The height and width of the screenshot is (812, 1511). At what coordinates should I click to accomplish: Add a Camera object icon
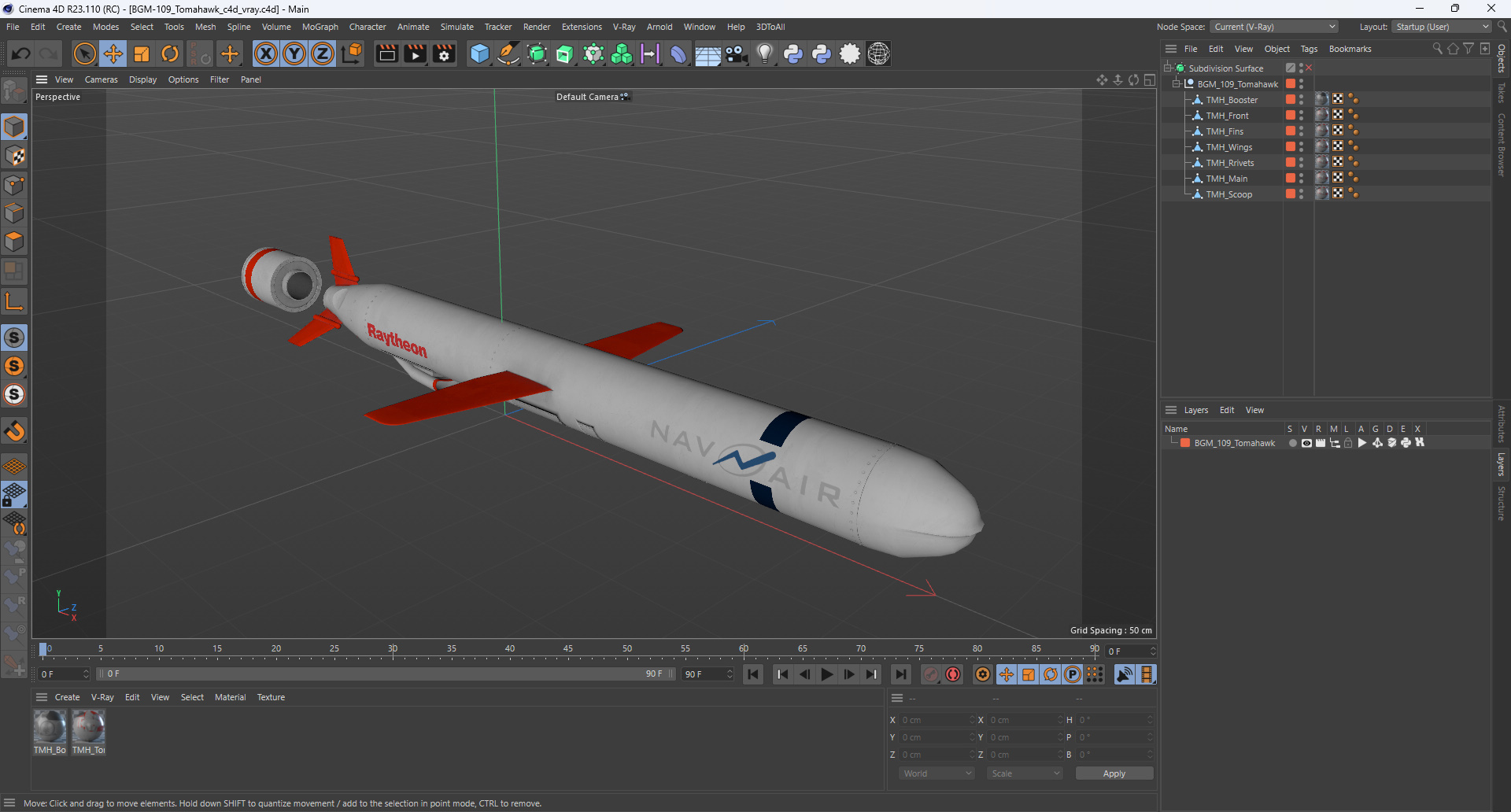[736, 54]
